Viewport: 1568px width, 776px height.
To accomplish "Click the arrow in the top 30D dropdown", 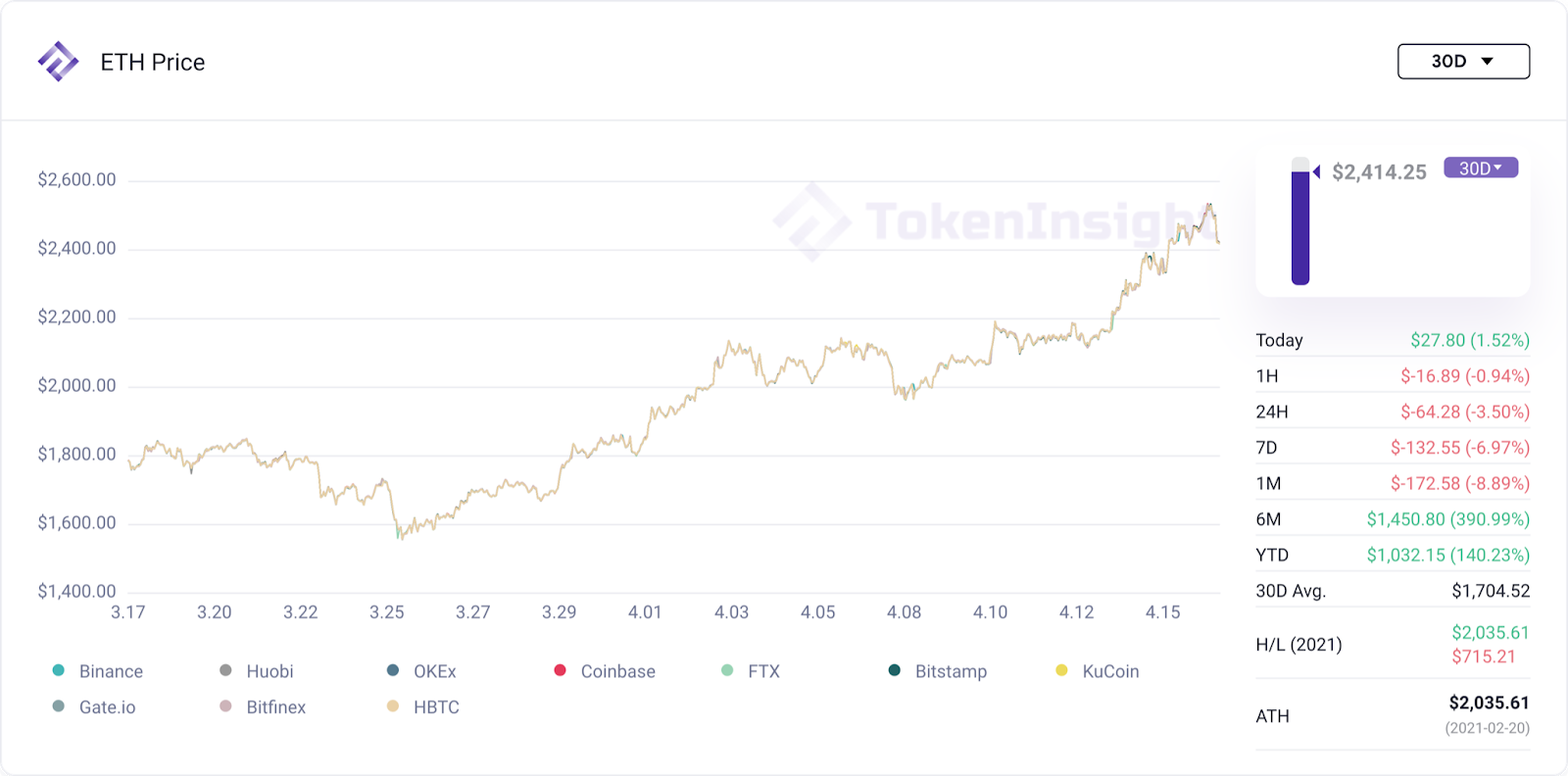I will 1488,61.
